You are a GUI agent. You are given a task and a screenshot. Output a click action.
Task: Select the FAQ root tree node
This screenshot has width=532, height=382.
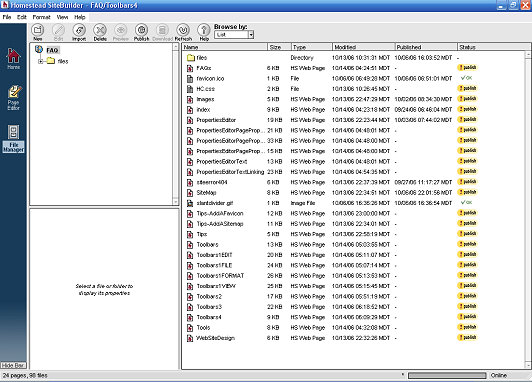tap(52, 50)
